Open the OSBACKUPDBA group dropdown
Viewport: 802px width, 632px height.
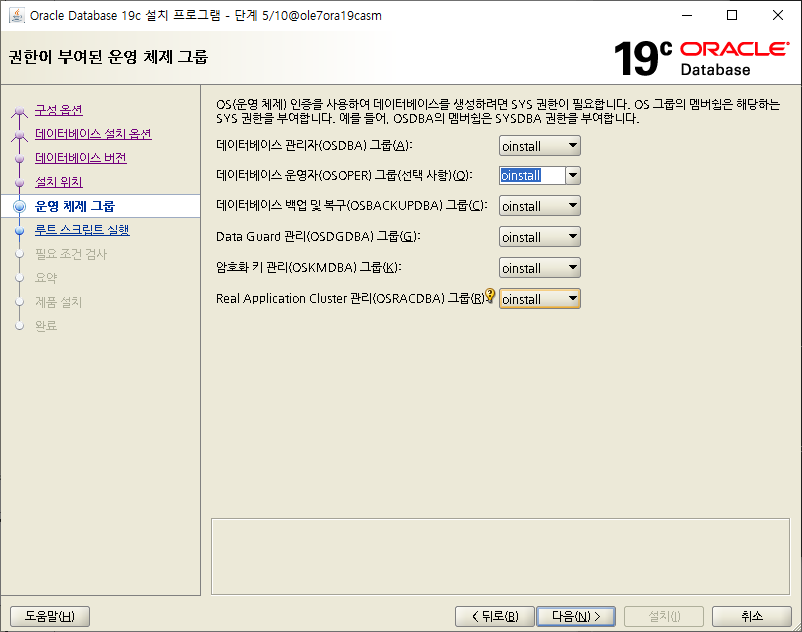540,206
